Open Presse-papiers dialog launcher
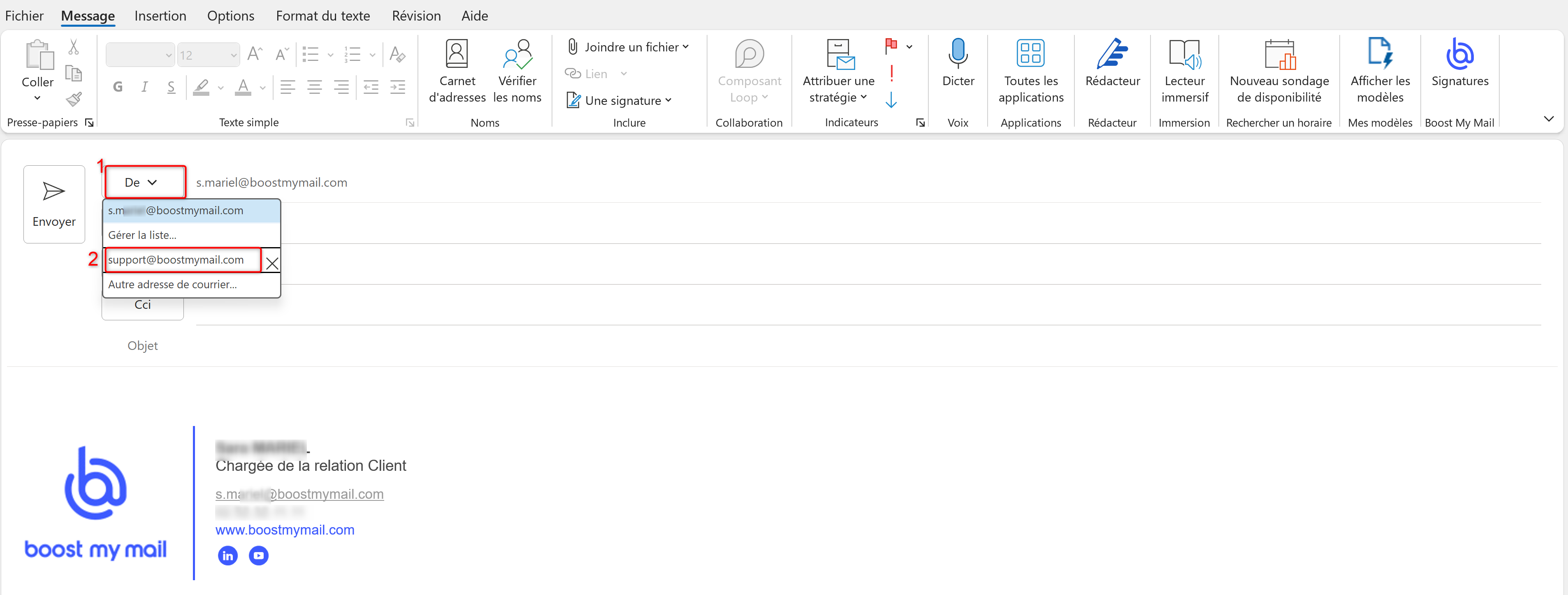The width and height of the screenshot is (1568, 595). click(x=90, y=123)
